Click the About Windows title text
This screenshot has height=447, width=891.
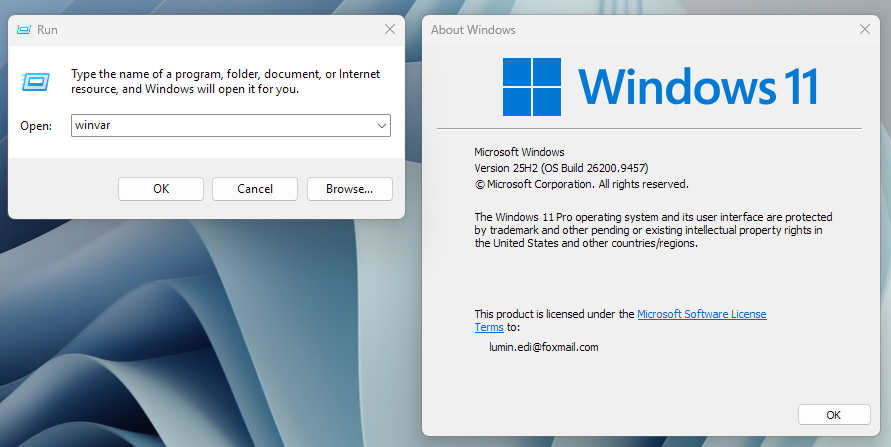pos(473,30)
